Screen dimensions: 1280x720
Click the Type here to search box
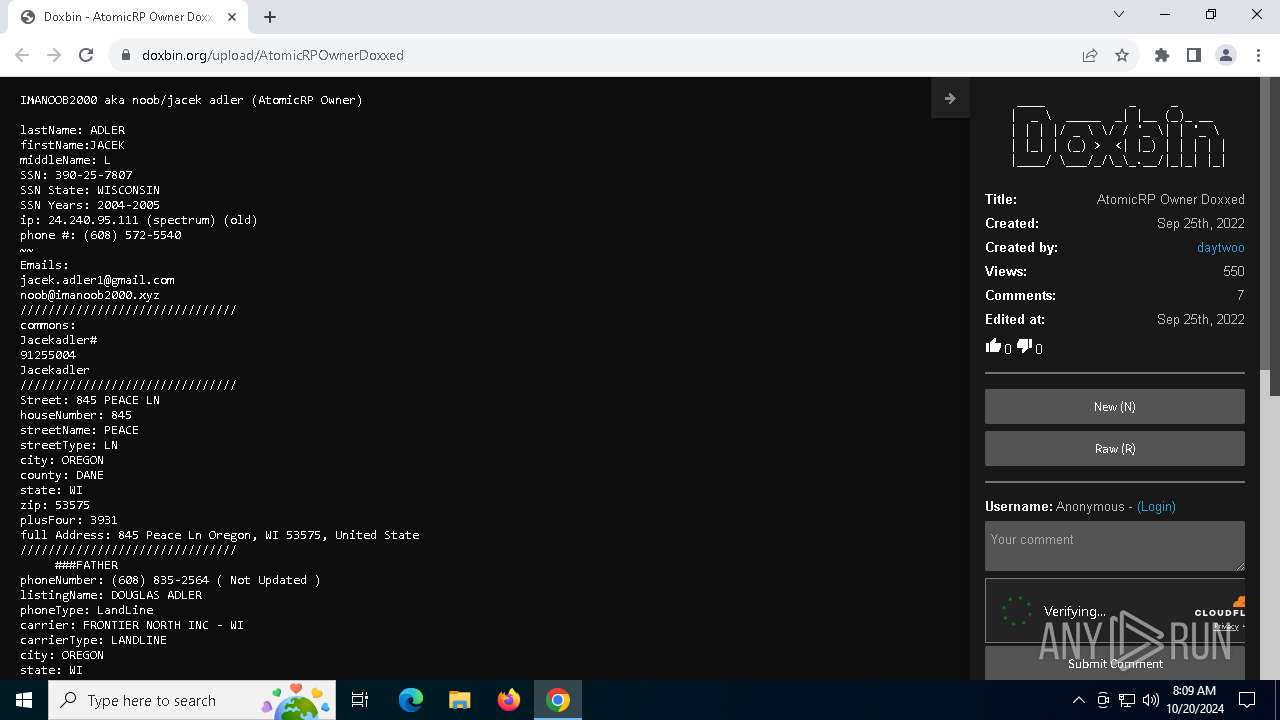[x=194, y=700]
